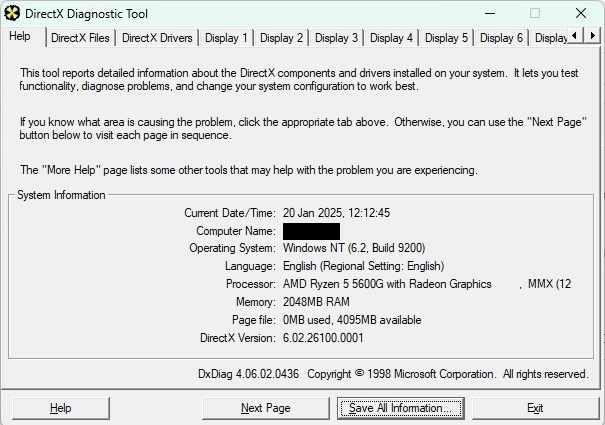Click the '0MB used, 4095MB available' value
The width and height of the screenshot is (605, 425).
352,320
